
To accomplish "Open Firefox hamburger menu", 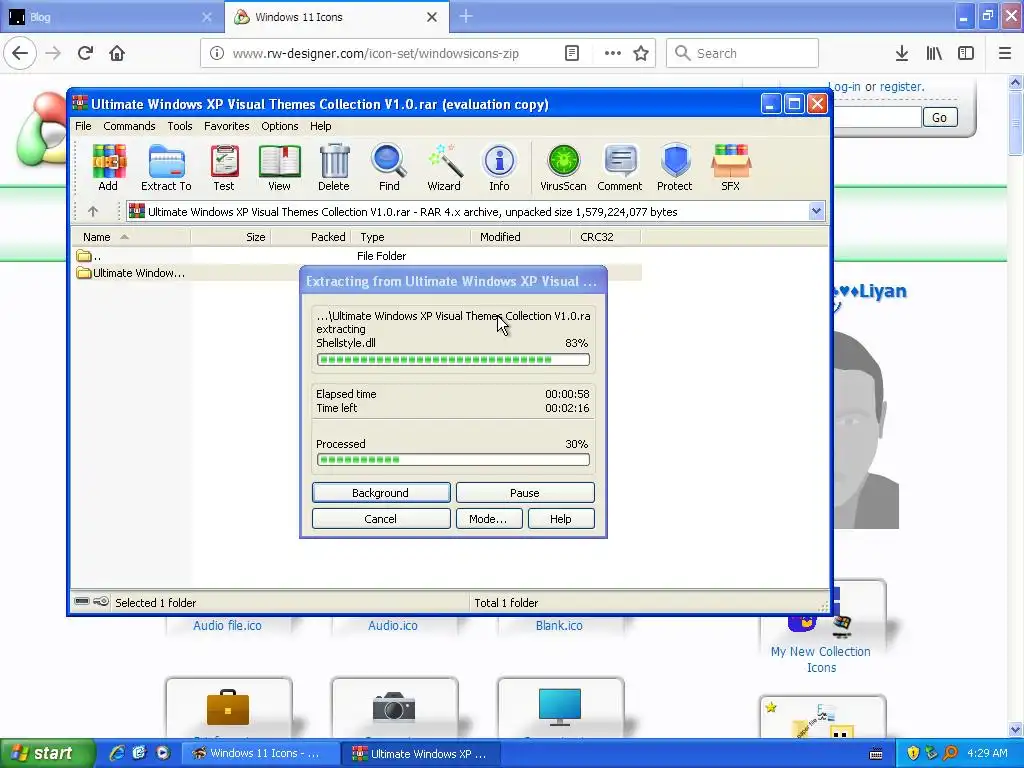I will click(x=1005, y=54).
